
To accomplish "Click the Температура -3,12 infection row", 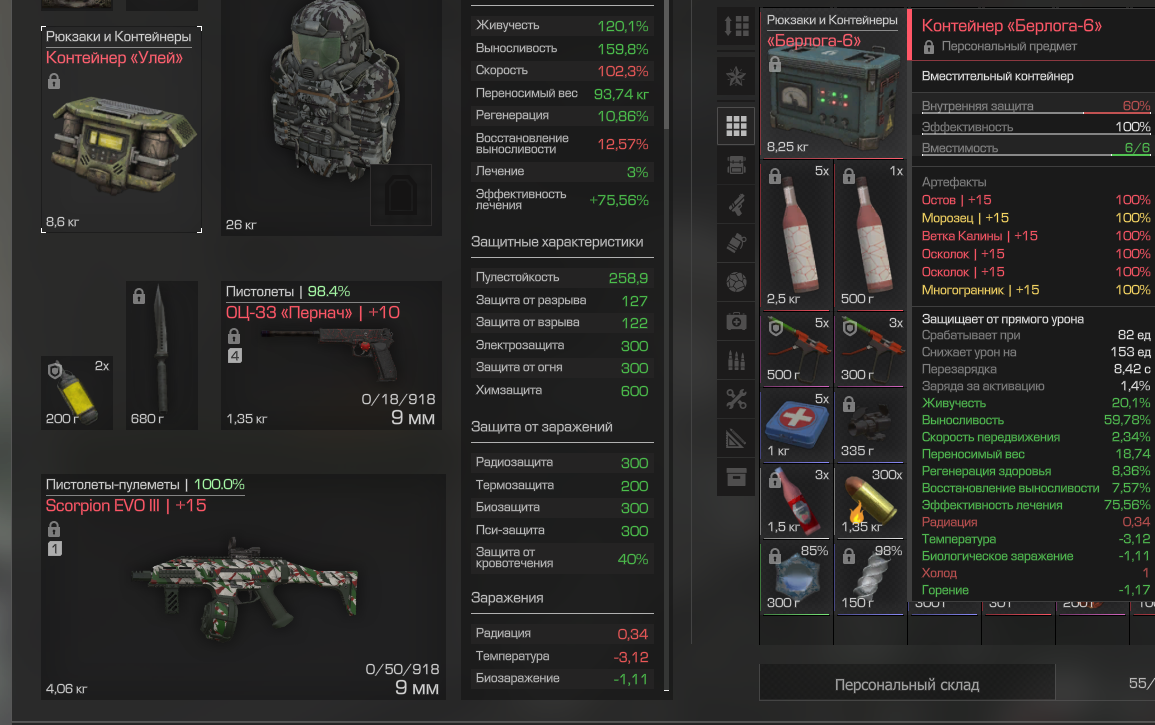I will click(562, 656).
